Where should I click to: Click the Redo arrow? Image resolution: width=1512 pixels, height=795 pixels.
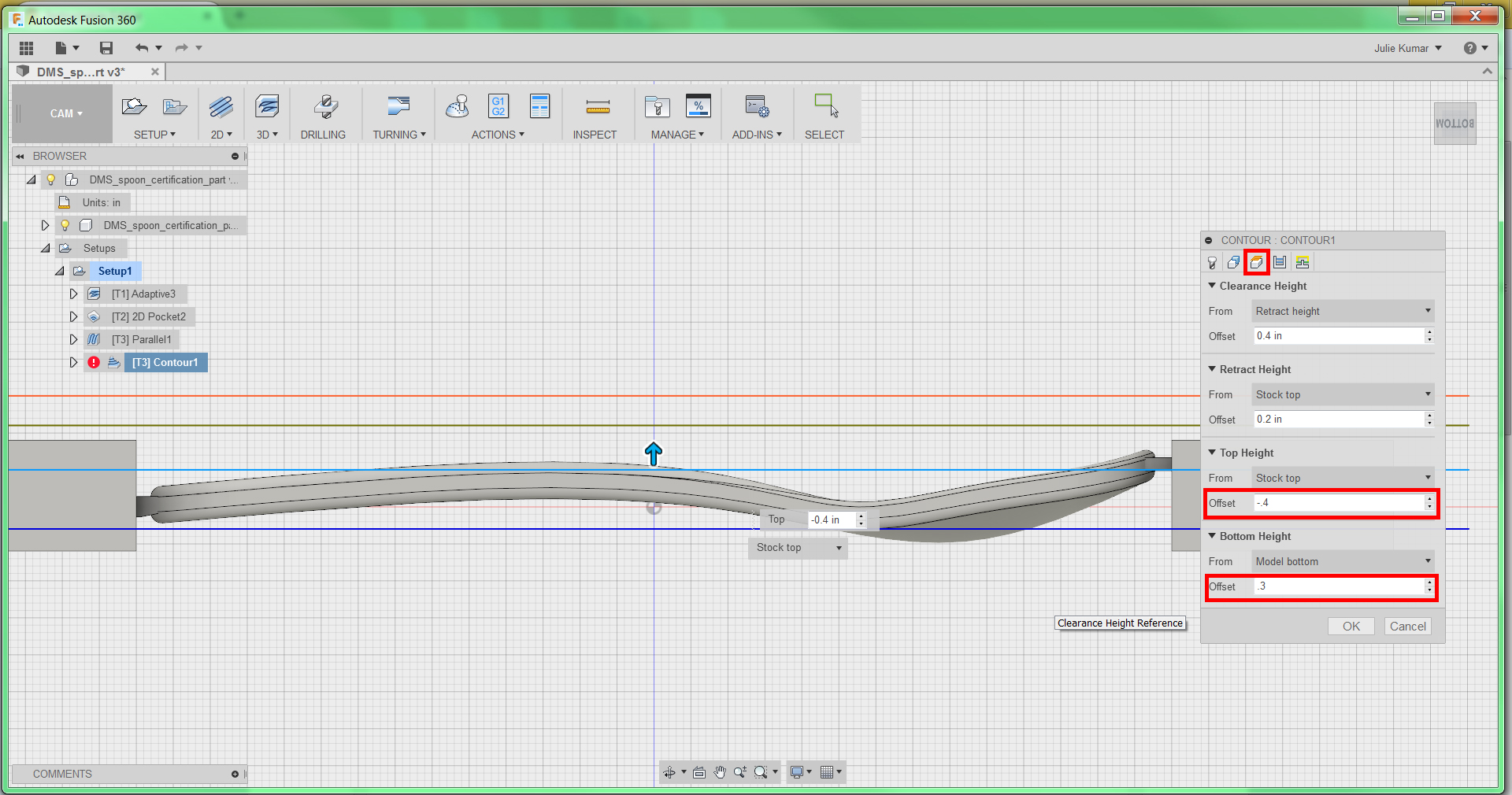pyautogui.click(x=182, y=48)
